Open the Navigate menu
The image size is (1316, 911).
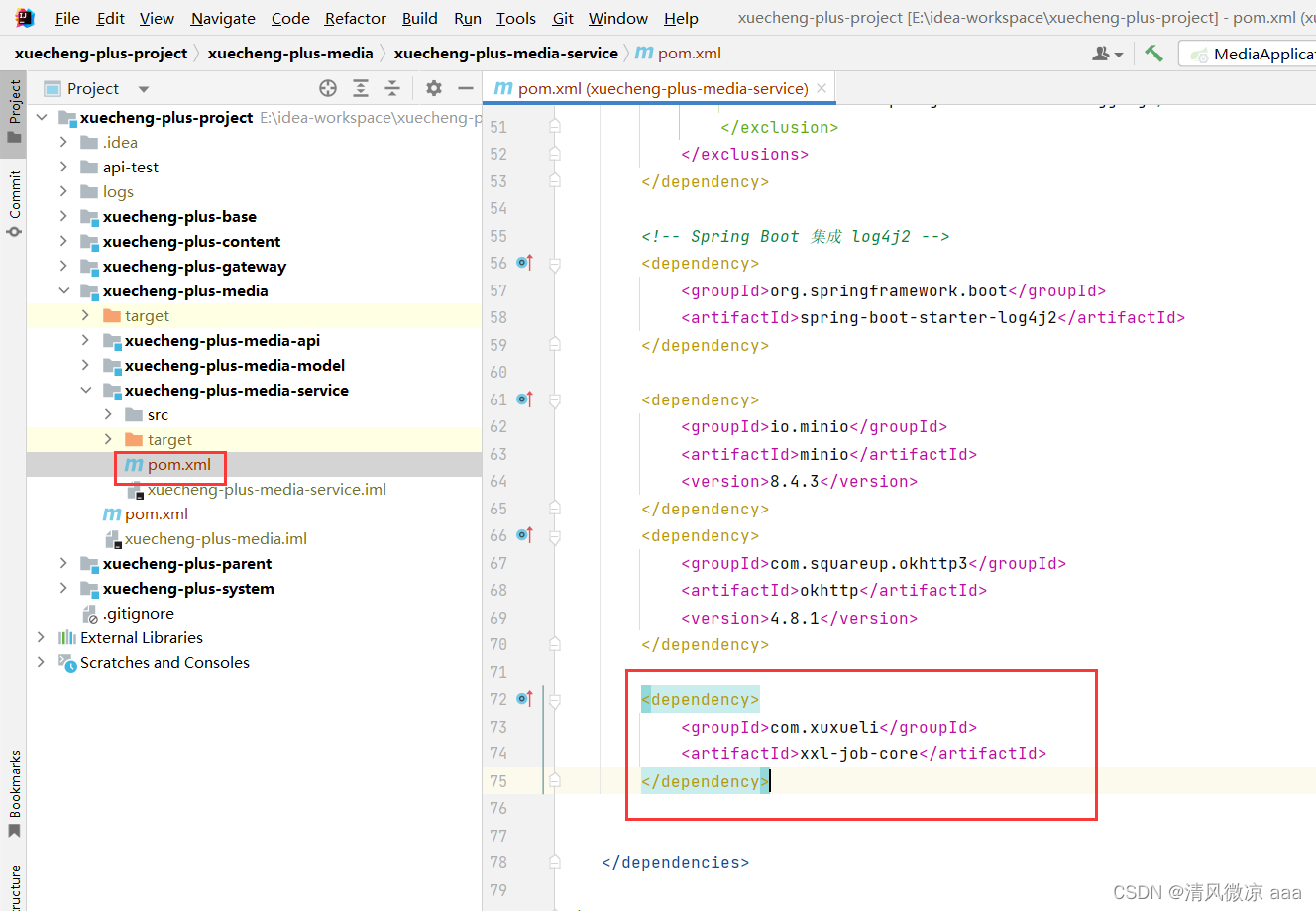223,18
